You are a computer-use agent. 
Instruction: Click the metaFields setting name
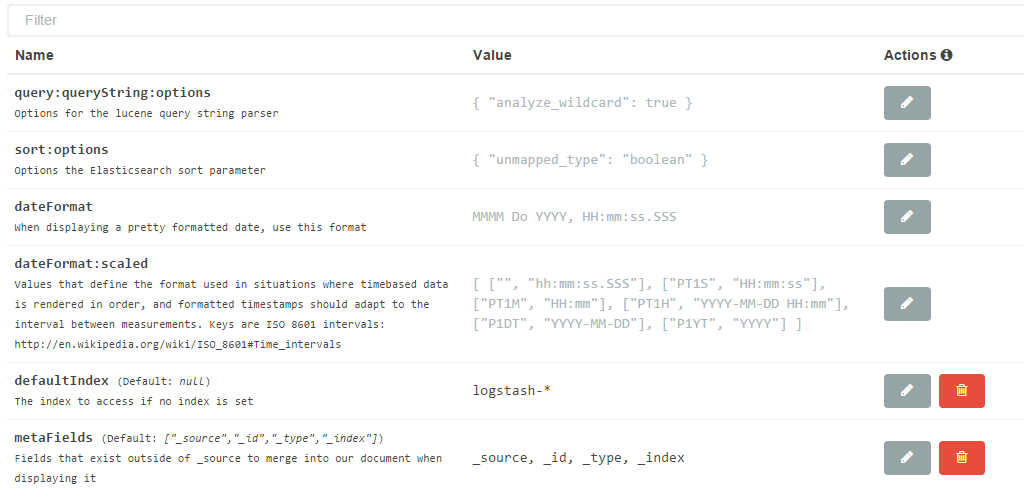[54, 437]
